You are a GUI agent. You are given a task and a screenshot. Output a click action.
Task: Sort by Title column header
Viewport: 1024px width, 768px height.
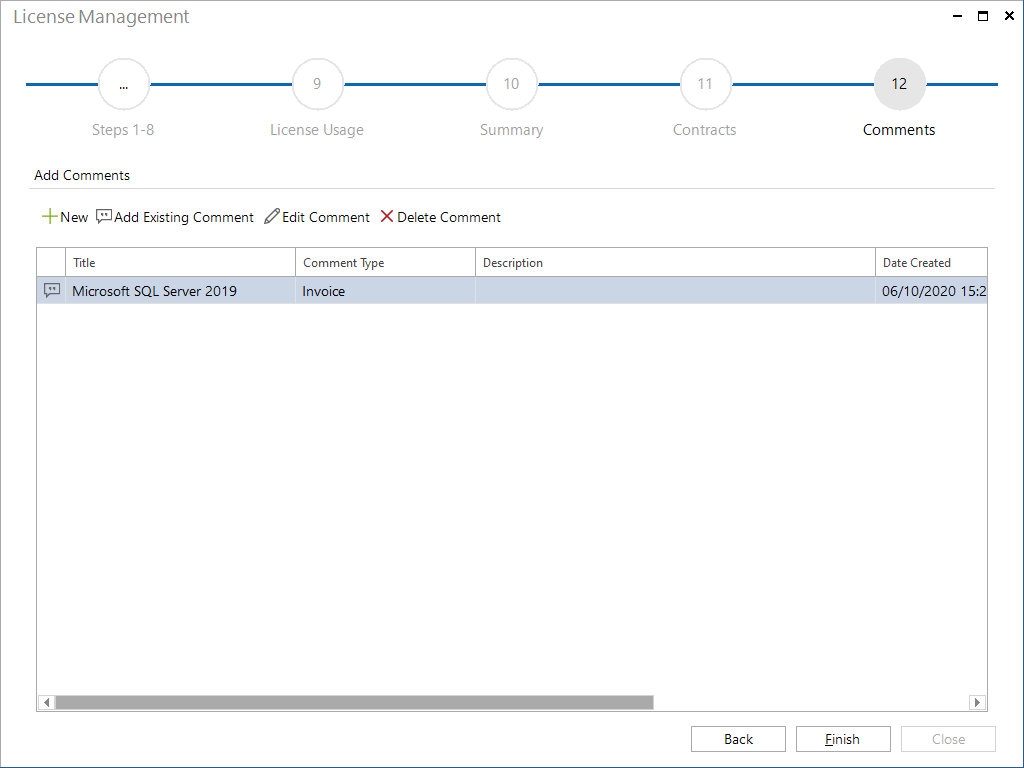tap(180, 263)
